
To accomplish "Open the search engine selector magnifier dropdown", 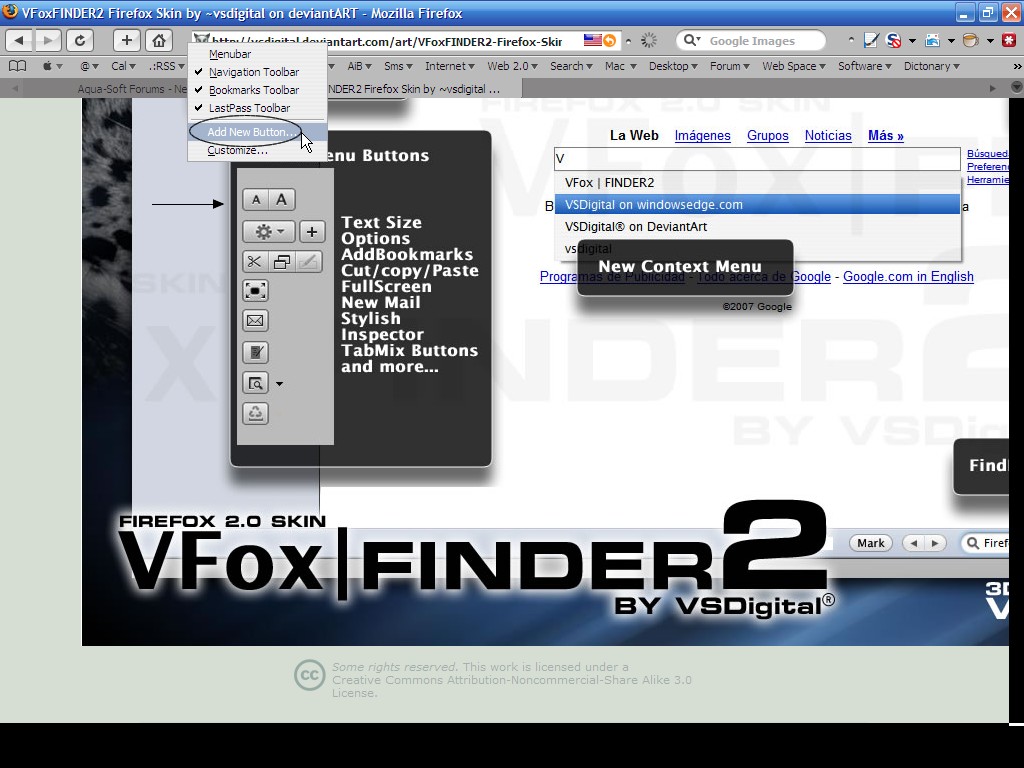I will [692, 40].
